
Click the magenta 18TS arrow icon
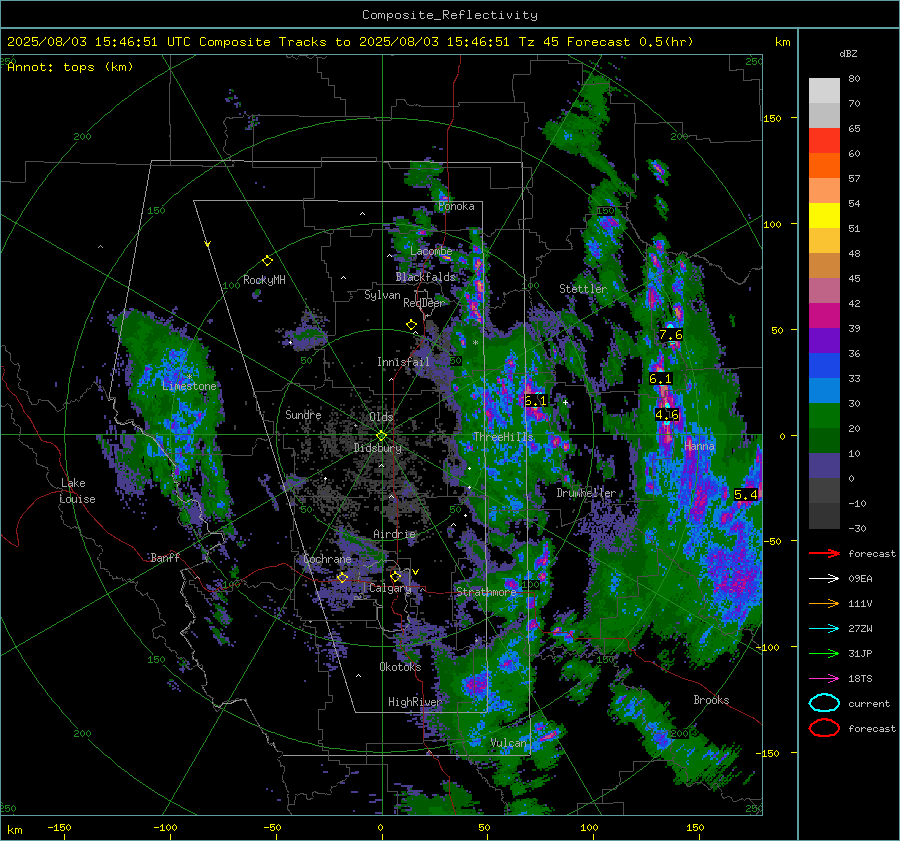pos(824,679)
